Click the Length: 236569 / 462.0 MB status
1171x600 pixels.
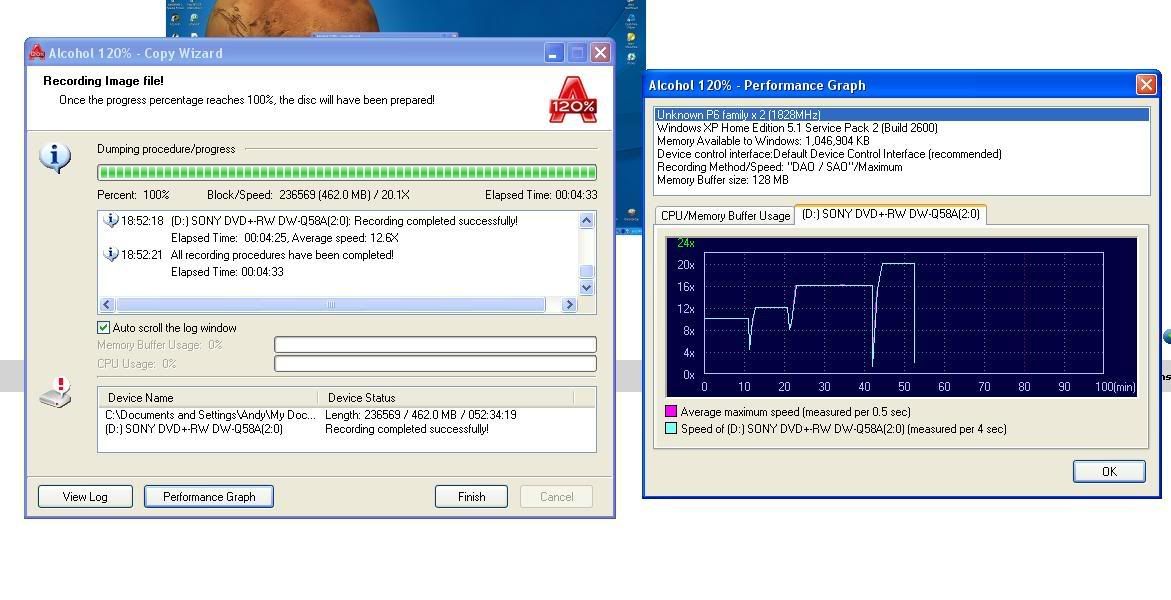click(420, 415)
